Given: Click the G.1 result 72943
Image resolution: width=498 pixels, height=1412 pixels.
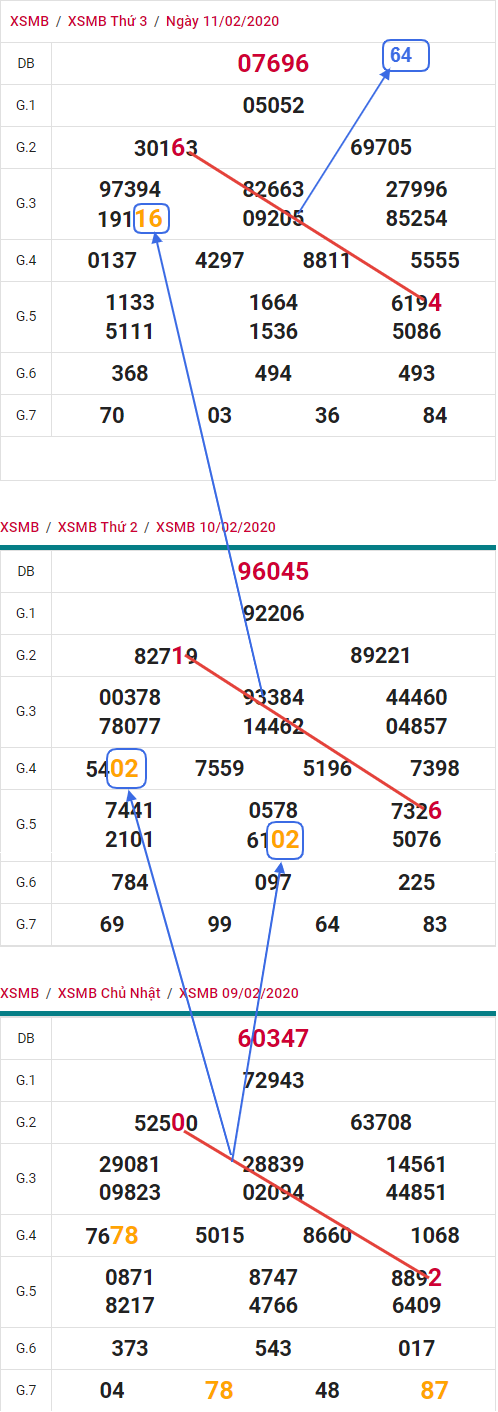Looking at the screenshot, I should [x=273, y=1080].
